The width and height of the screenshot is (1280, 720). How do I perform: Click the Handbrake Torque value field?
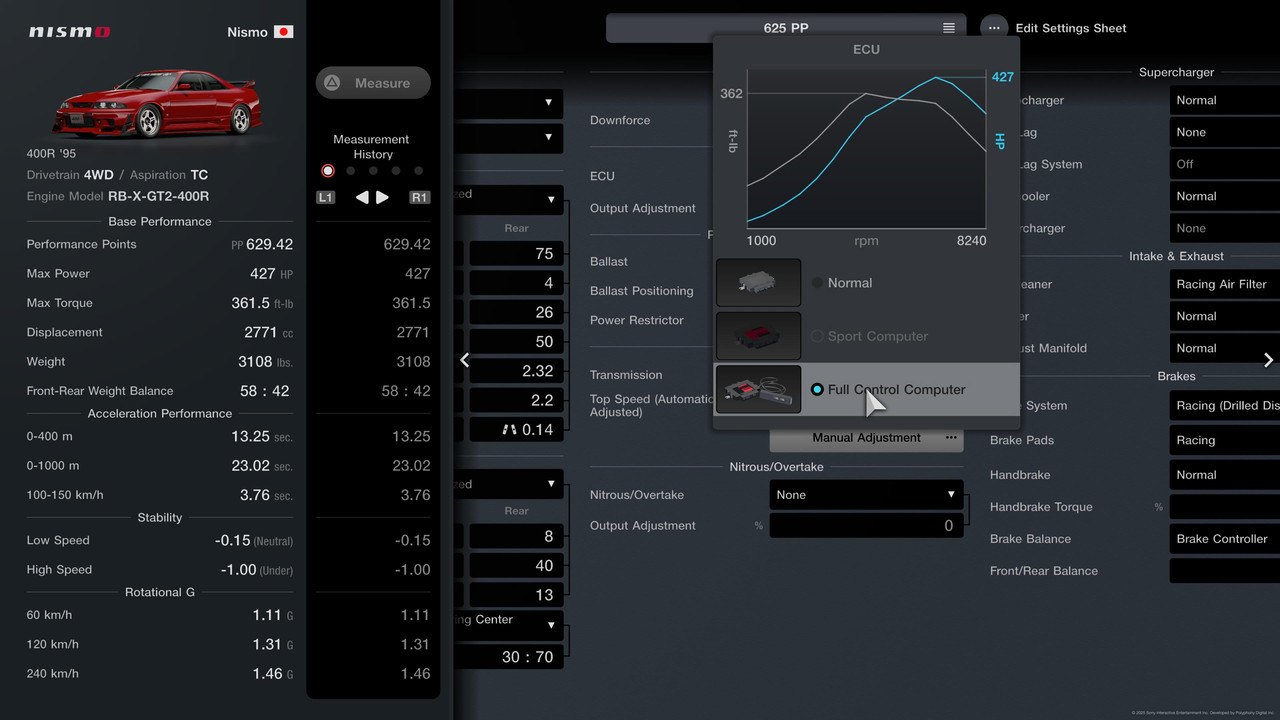click(1225, 507)
